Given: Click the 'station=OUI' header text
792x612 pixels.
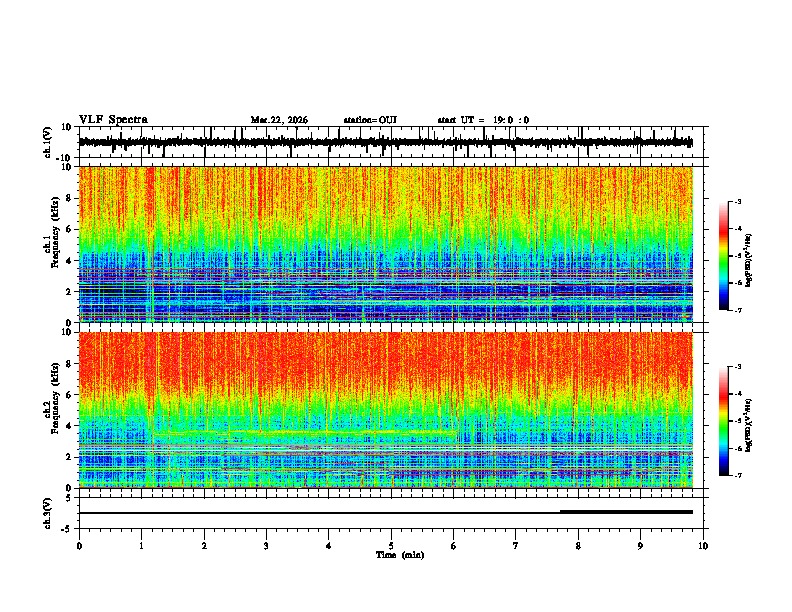Looking at the screenshot, I should tap(370, 120).
